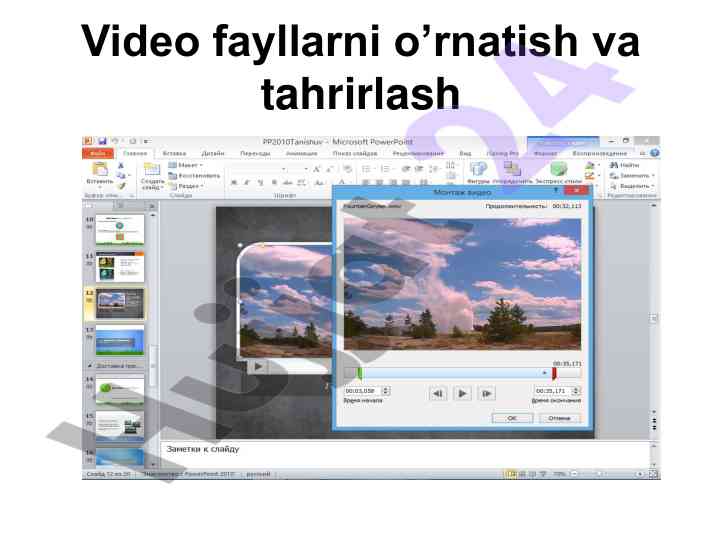Click the end time spinner arrows
This screenshot has width=720, height=540.
pos(577,391)
